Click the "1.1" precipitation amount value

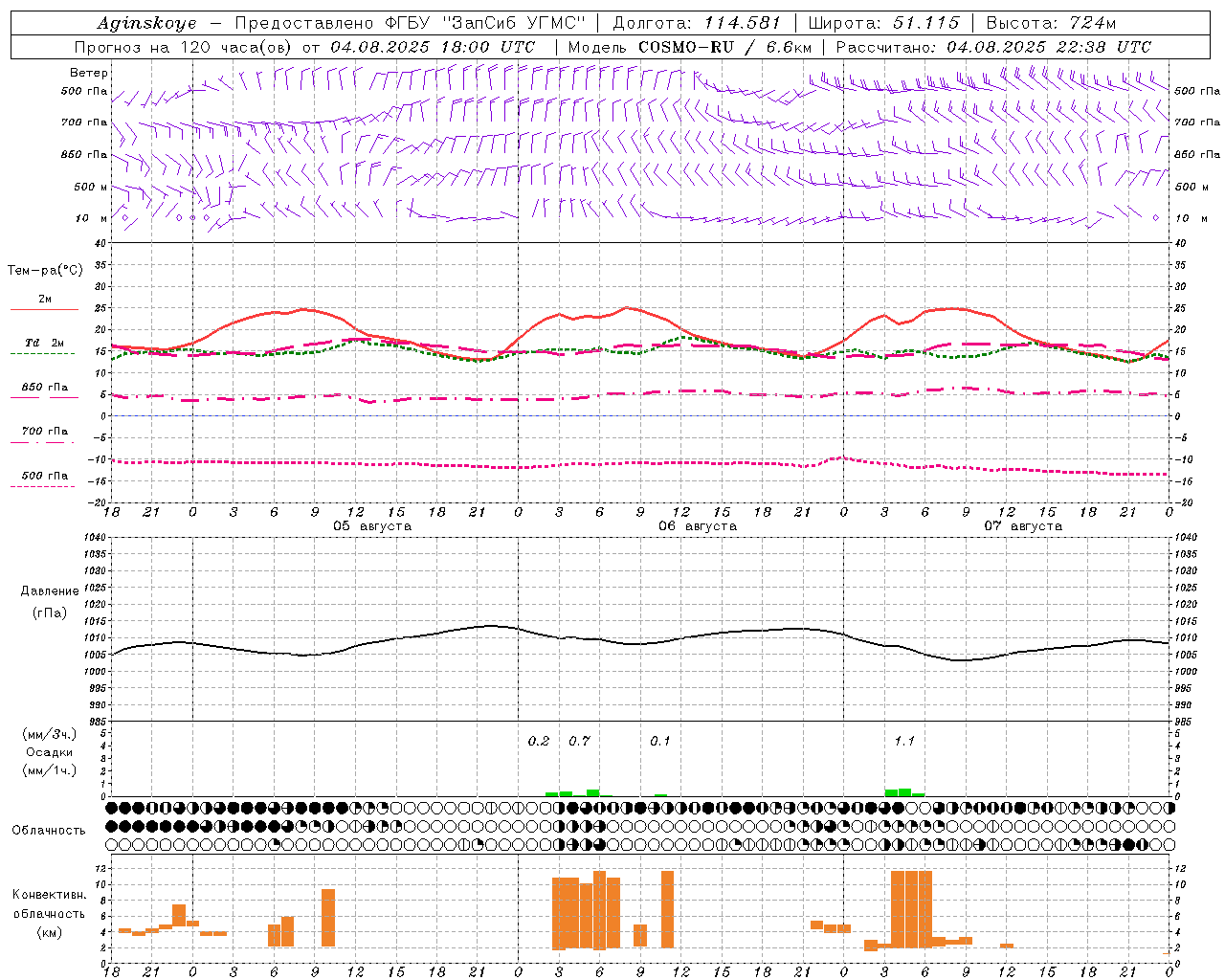coord(904,741)
